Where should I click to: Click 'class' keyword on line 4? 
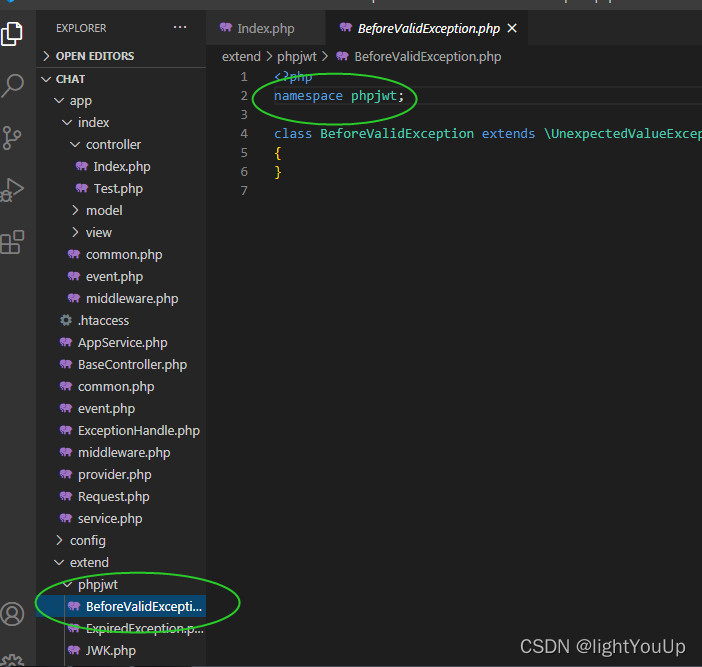tap(293, 133)
